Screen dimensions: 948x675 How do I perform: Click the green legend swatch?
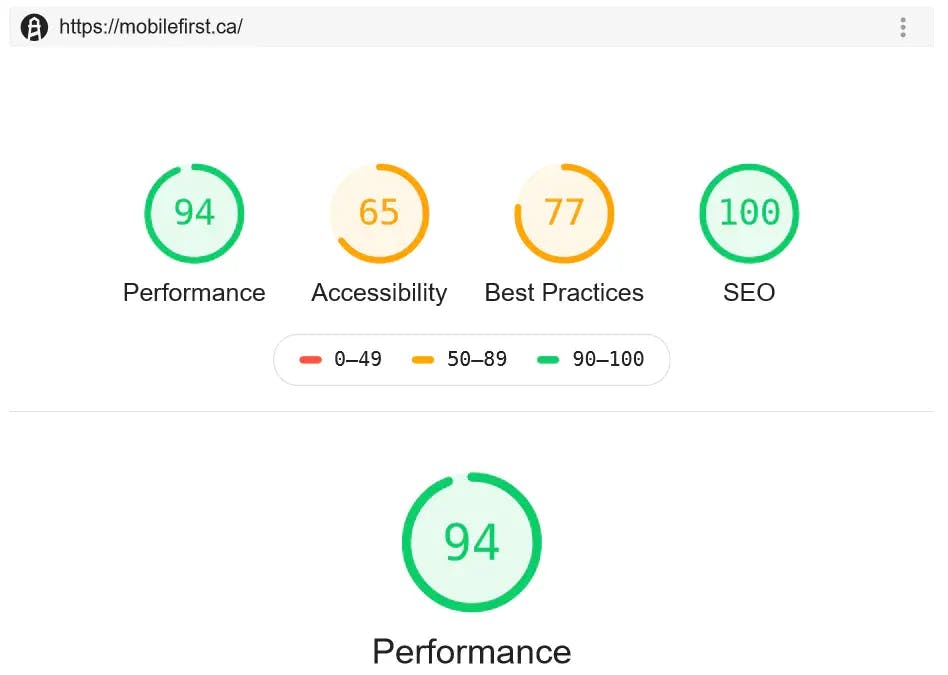548,360
